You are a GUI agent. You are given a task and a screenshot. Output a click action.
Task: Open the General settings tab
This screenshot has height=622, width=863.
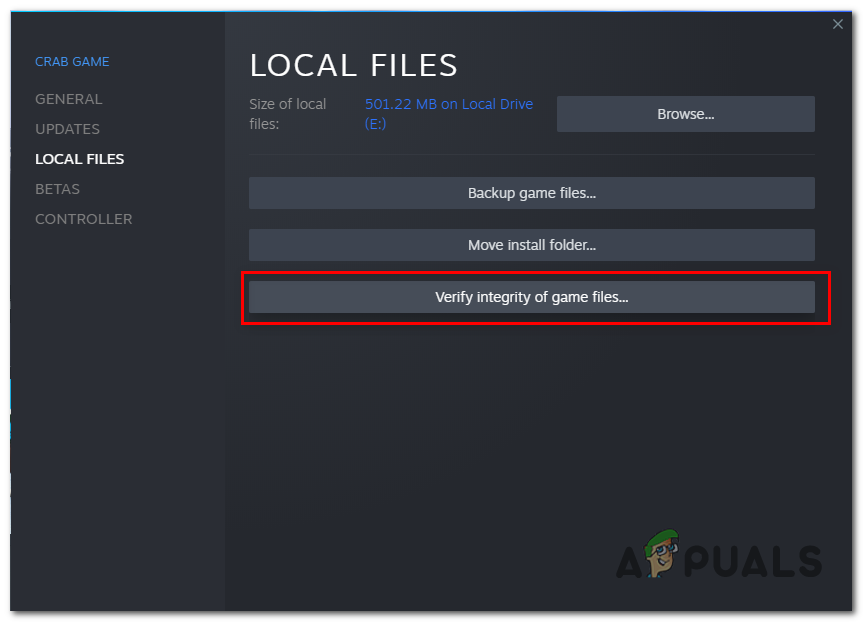pos(69,99)
